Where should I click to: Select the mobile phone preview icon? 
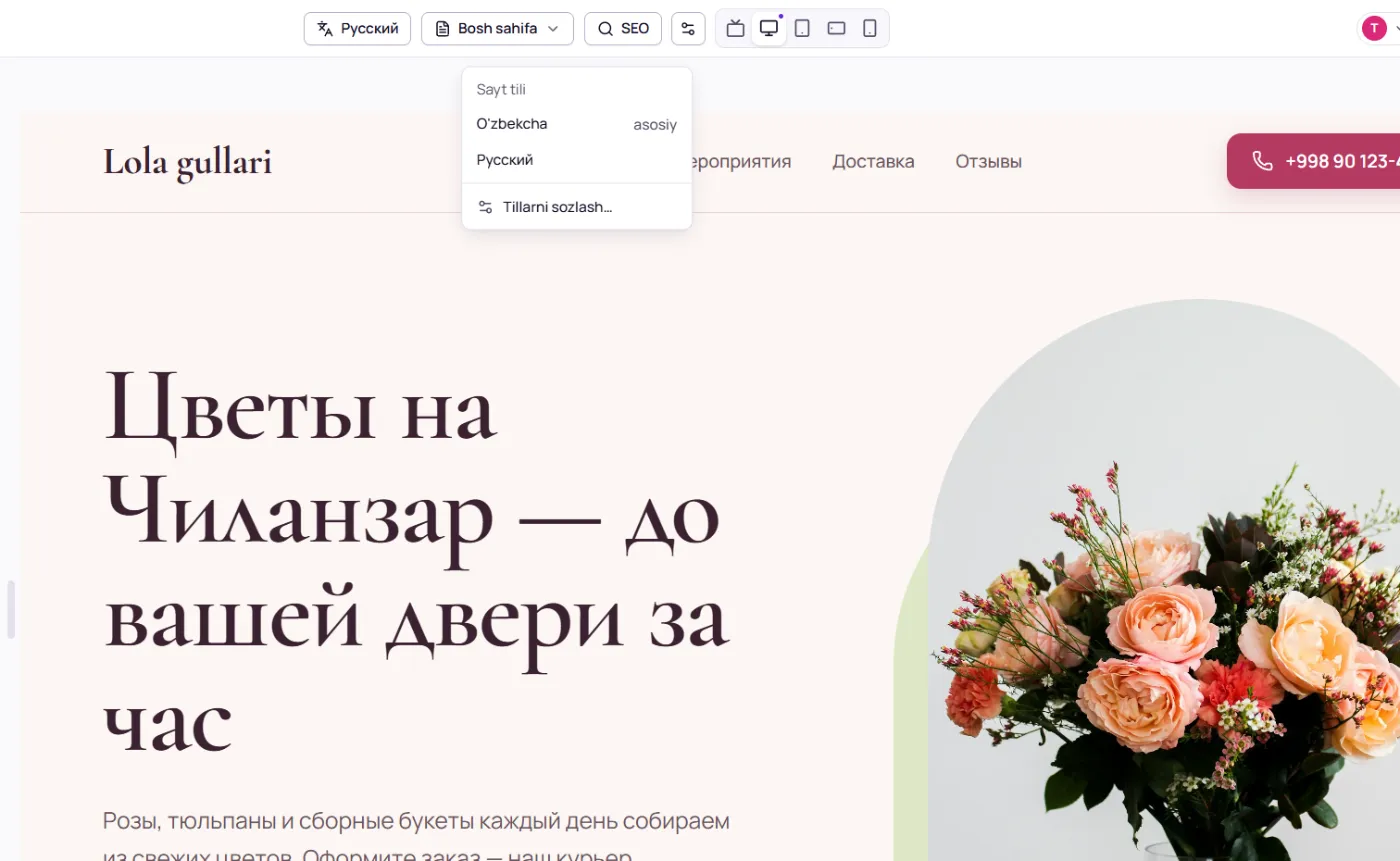click(x=870, y=28)
